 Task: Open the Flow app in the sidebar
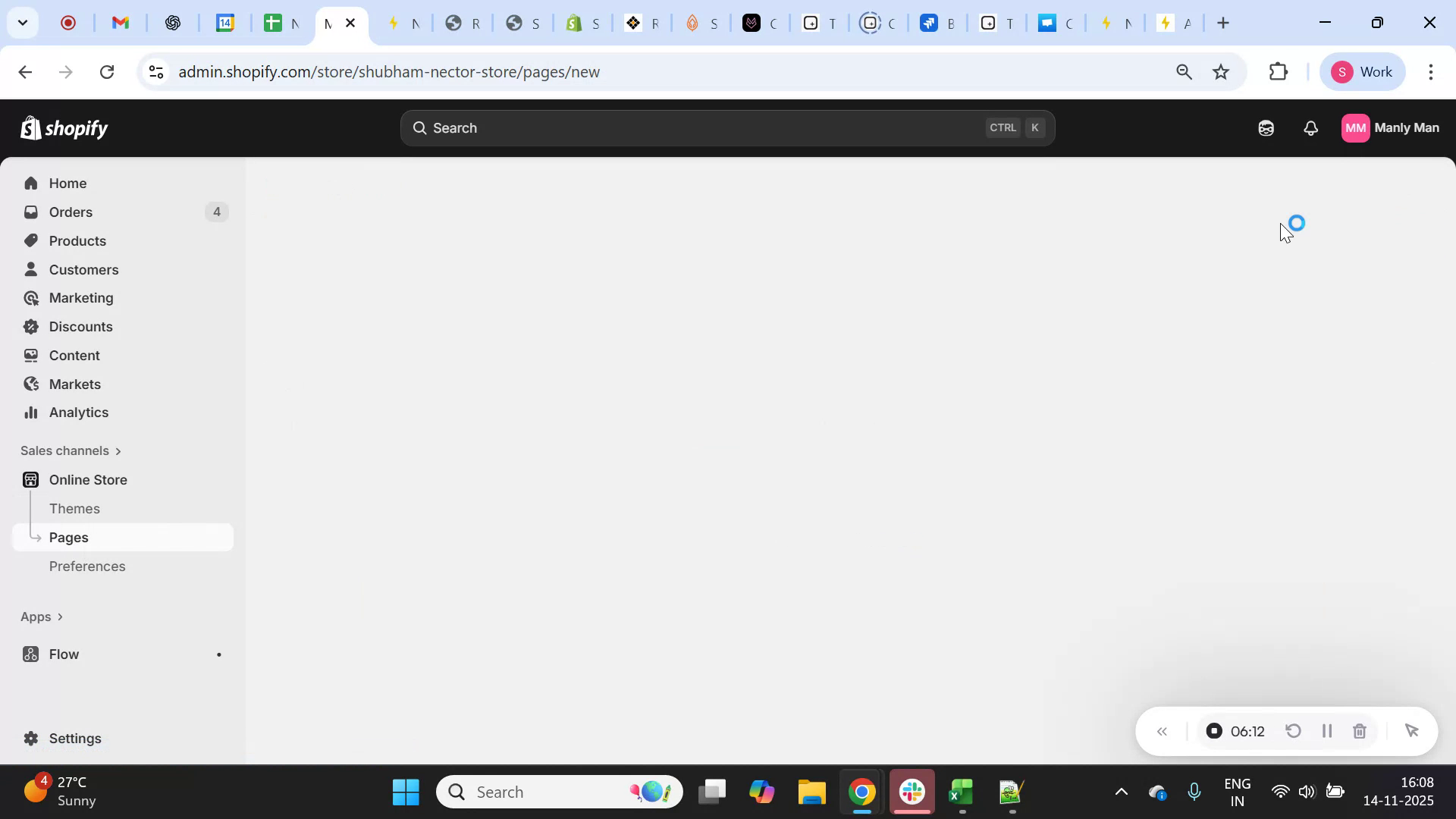[64, 654]
